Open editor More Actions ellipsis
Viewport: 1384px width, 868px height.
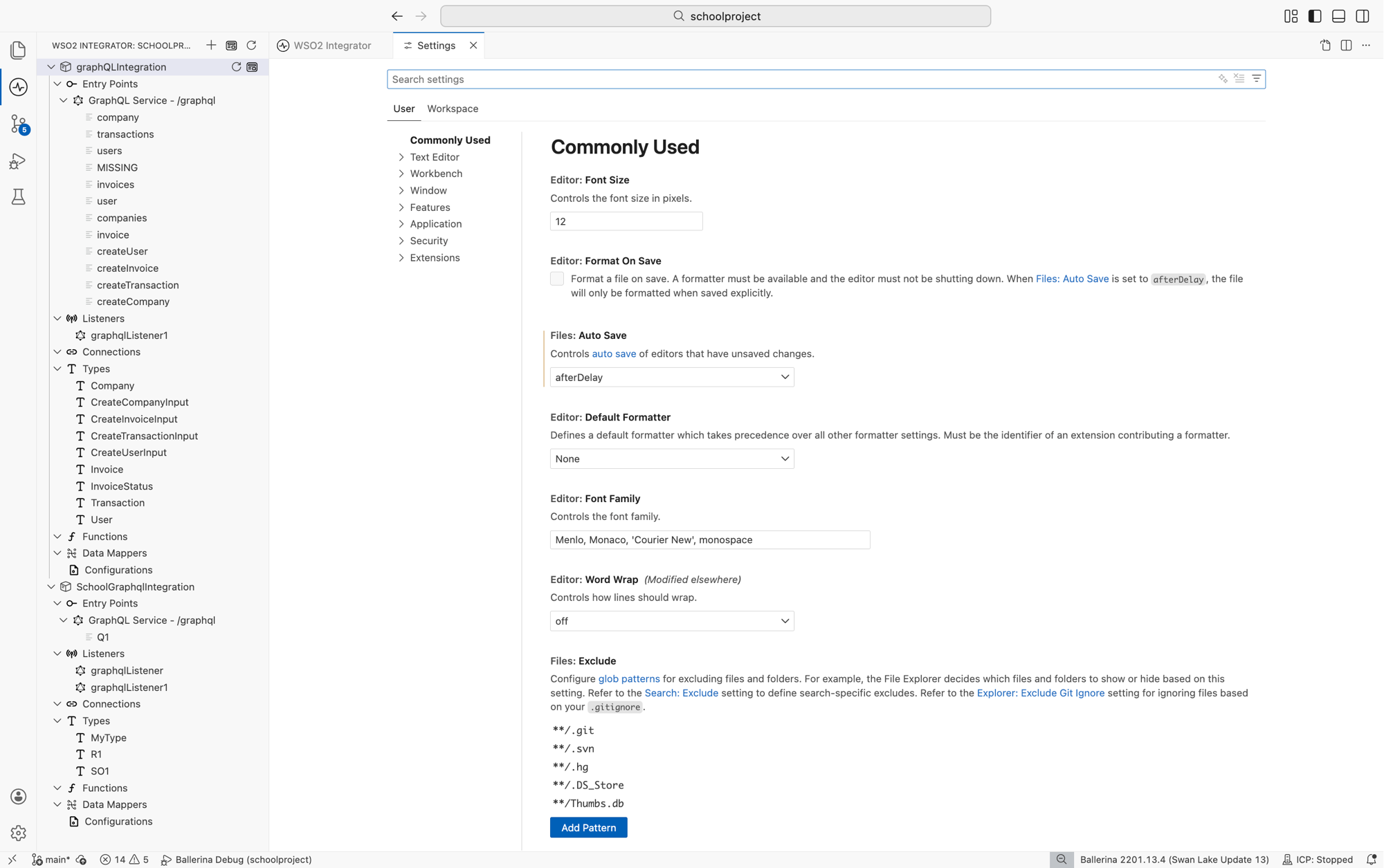(x=1366, y=46)
